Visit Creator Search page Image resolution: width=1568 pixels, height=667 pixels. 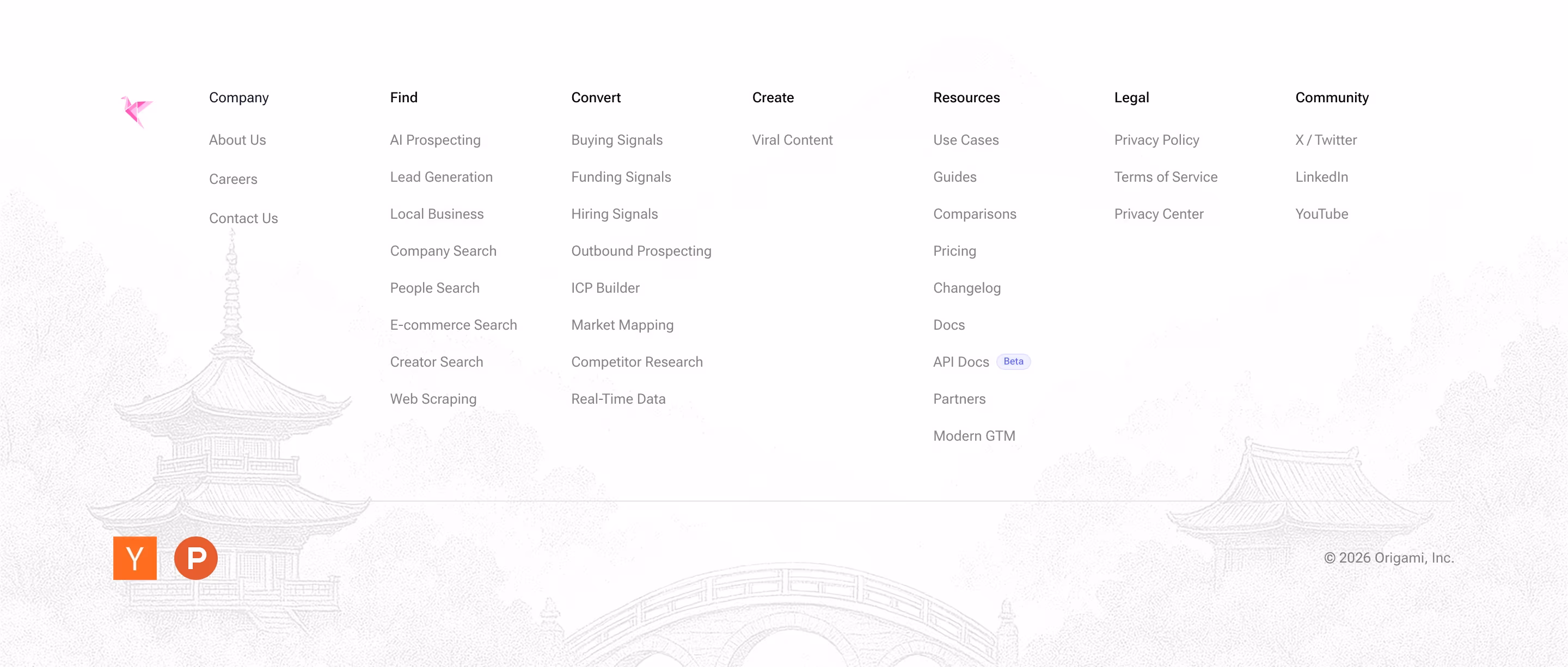(x=437, y=362)
